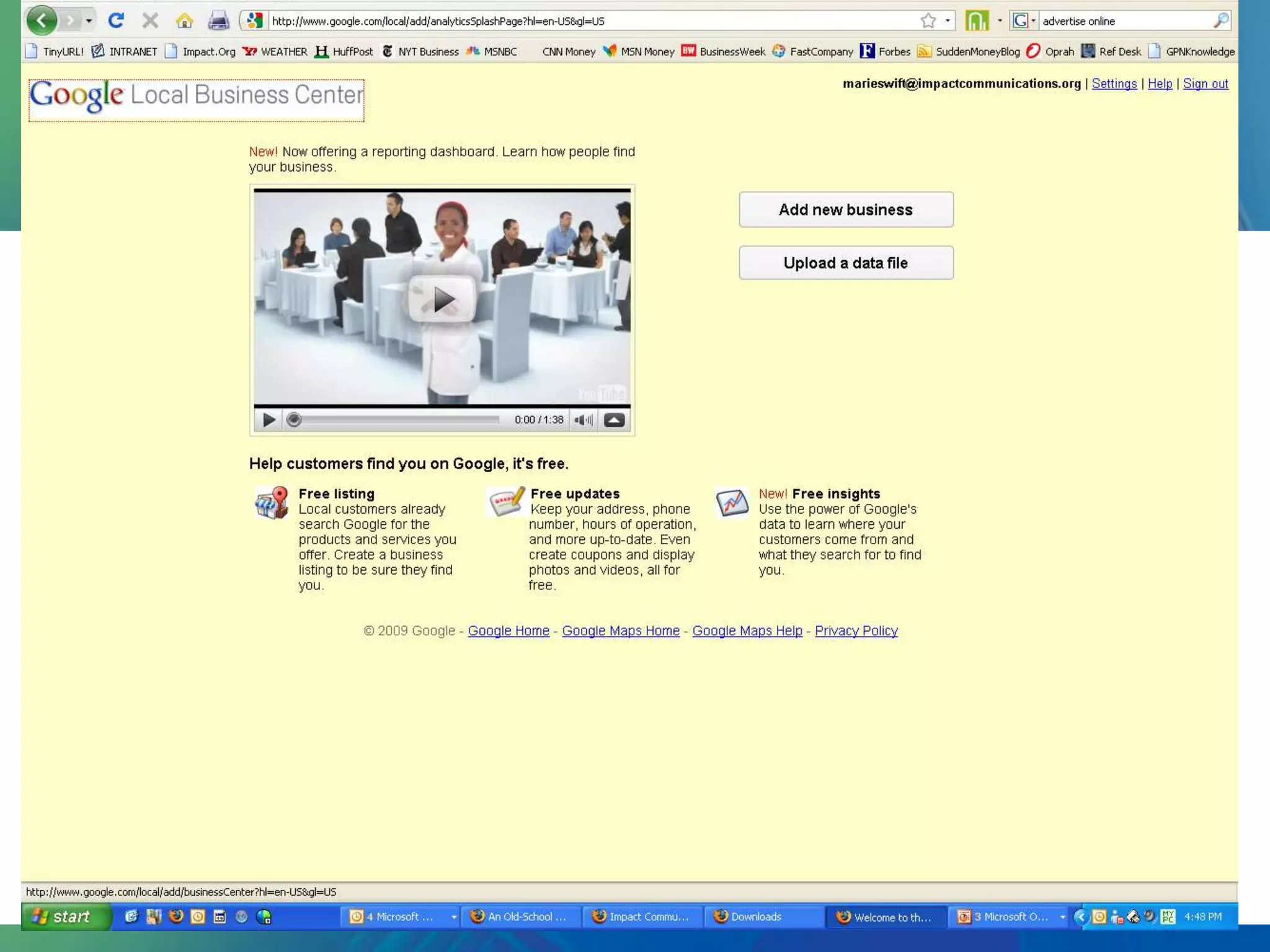Open the NYT Business bookmark
Image resolution: width=1270 pixels, height=952 pixels.
pos(420,51)
